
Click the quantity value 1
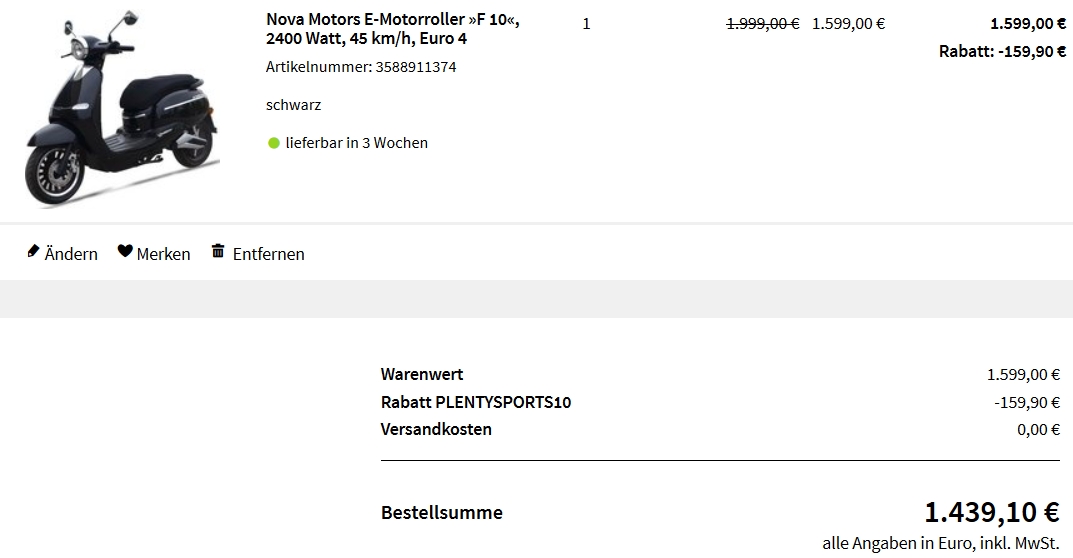tap(586, 24)
